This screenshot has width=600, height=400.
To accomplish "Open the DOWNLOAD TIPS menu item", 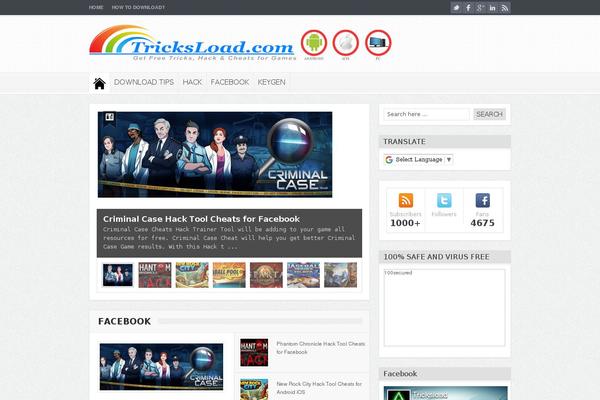I will (144, 82).
